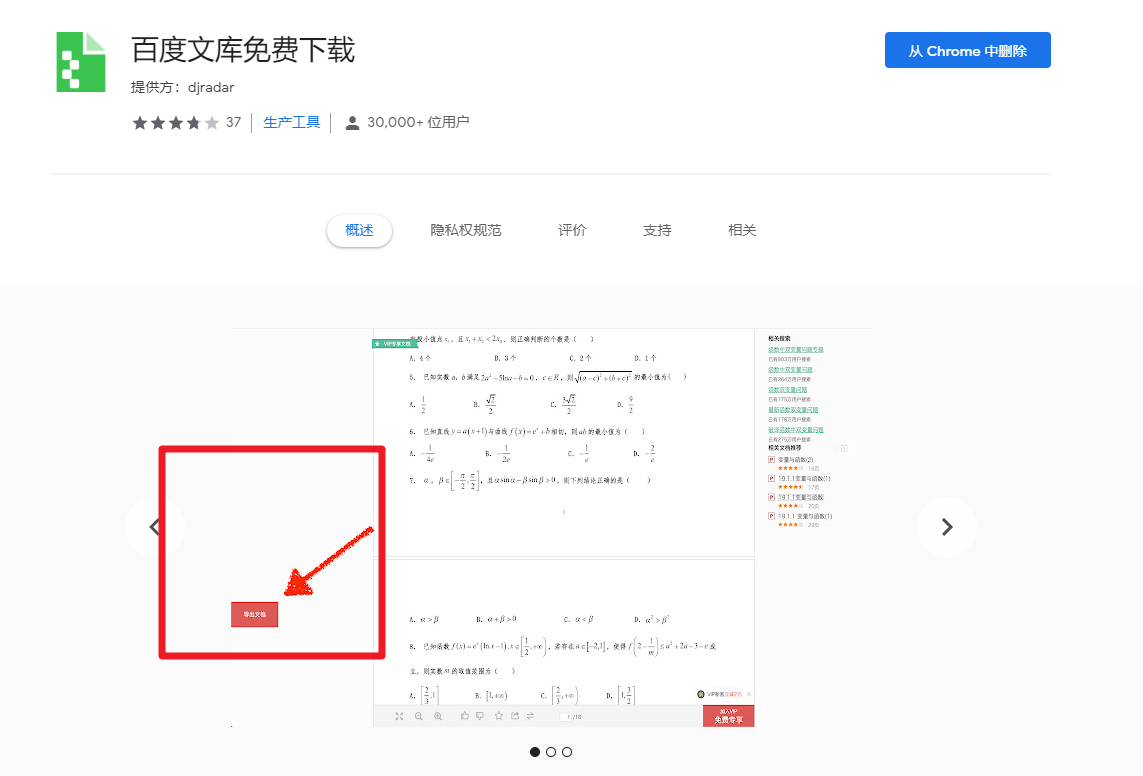
Task: Click the 30,000+ 位用户 text
Action: (x=418, y=122)
